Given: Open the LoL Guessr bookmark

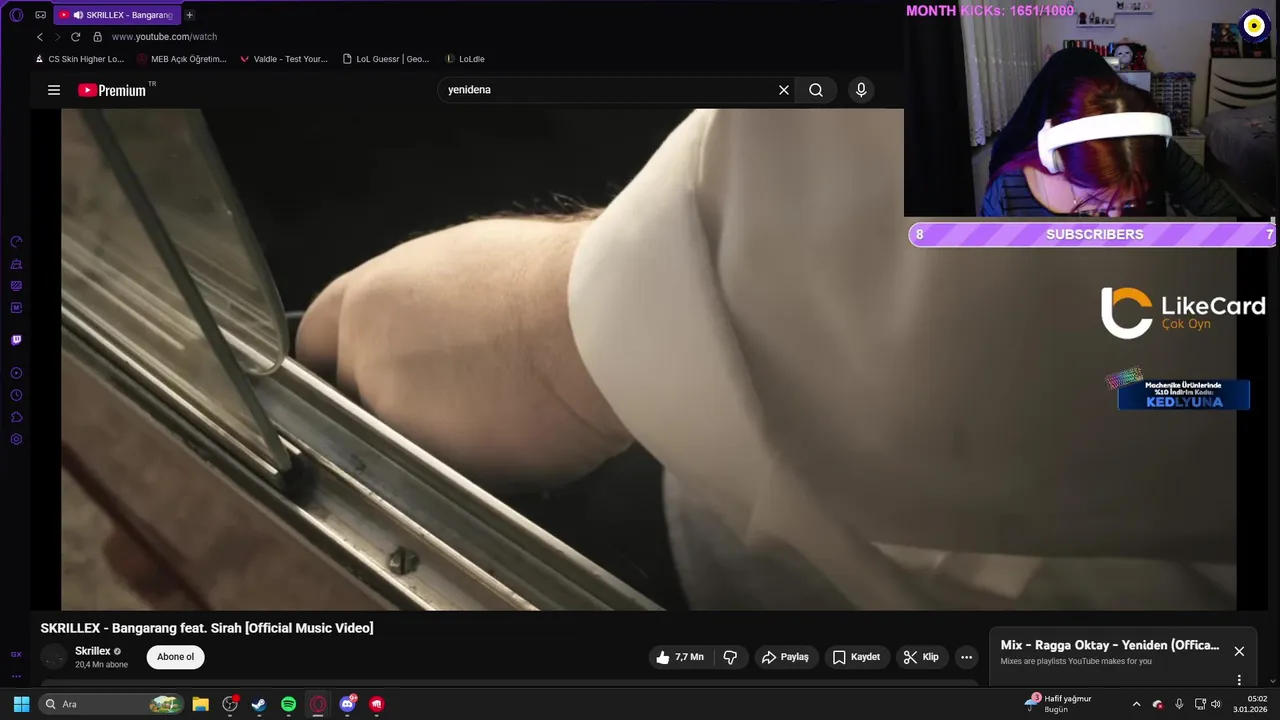Looking at the screenshot, I should coord(386,59).
